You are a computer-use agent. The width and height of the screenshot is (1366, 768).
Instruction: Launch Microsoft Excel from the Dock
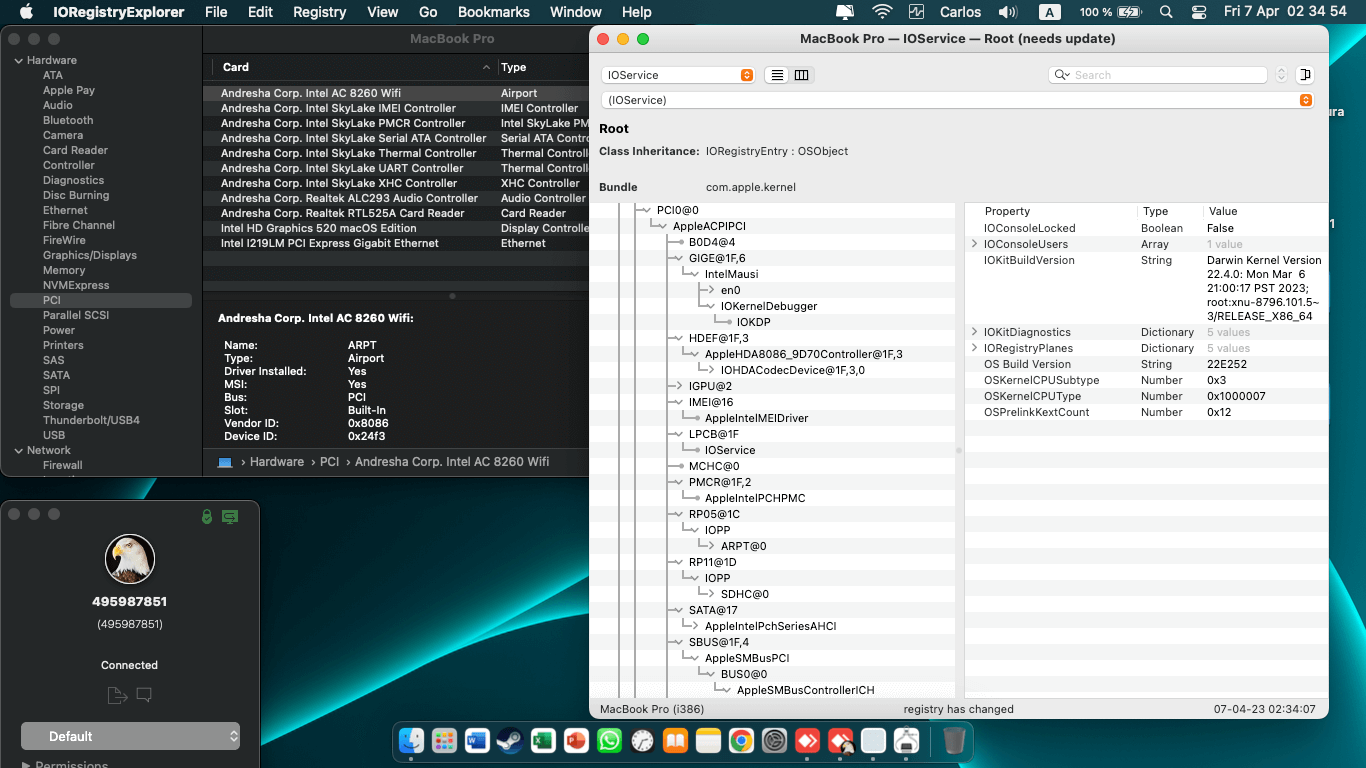544,741
